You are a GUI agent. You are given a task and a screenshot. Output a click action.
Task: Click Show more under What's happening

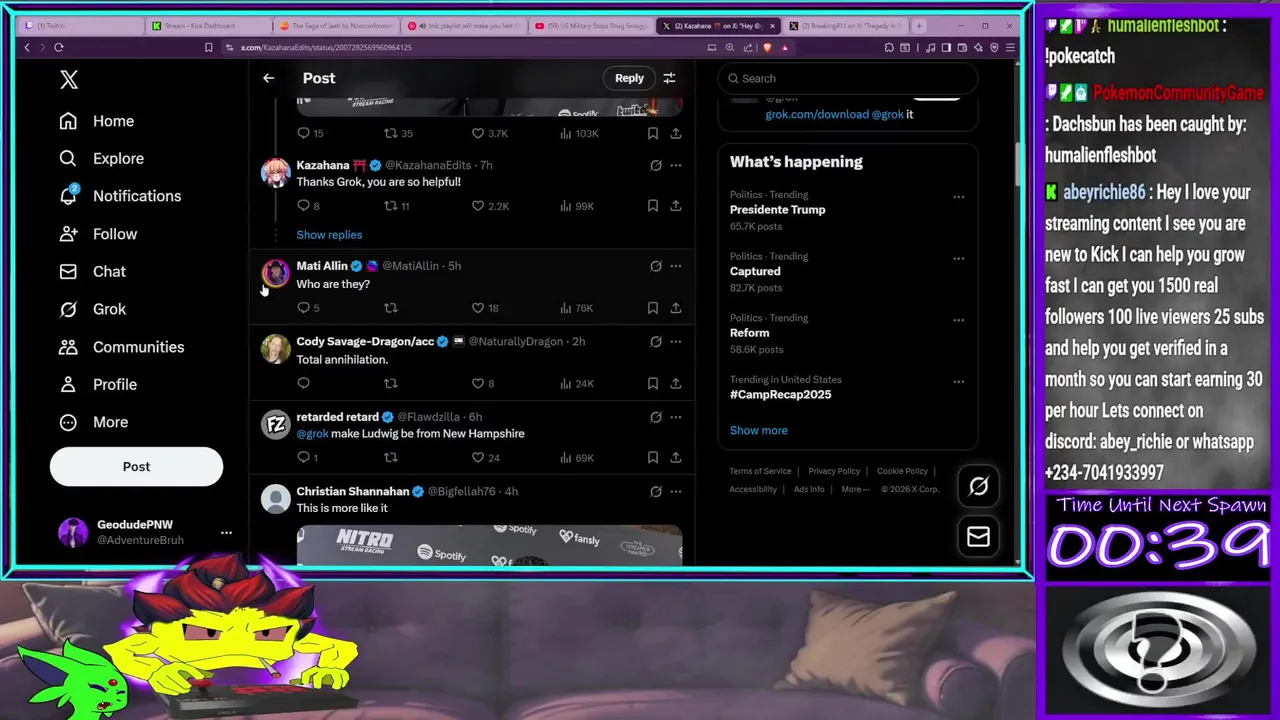[758, 430]
